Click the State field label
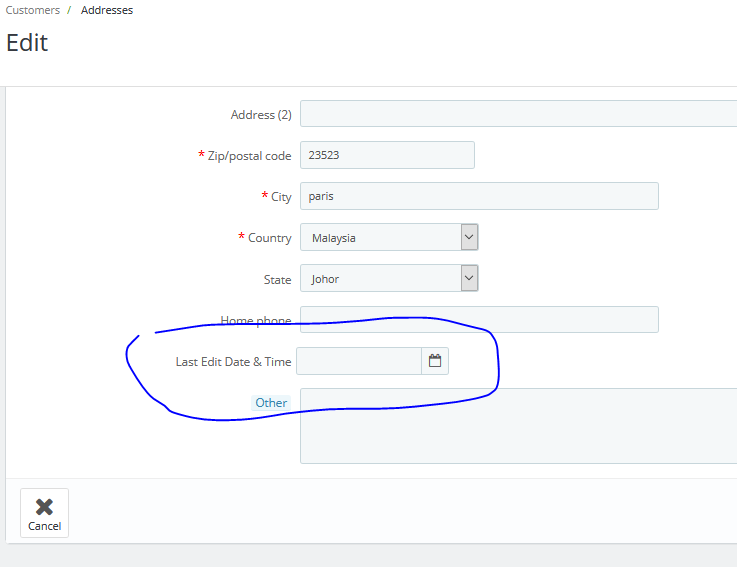The image size is (737, 567). (x=277, y=280)
